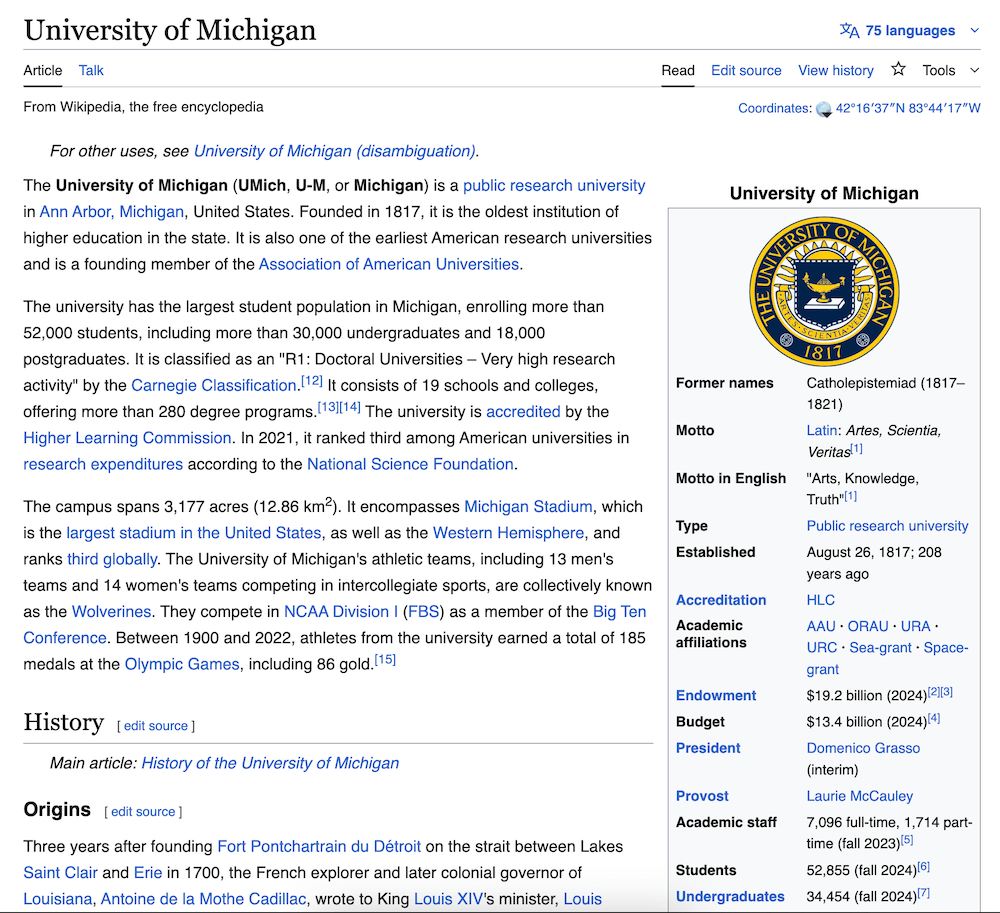Click "edit source" beside the History heading
1000x913 pixels.
(x=155, y=726)
